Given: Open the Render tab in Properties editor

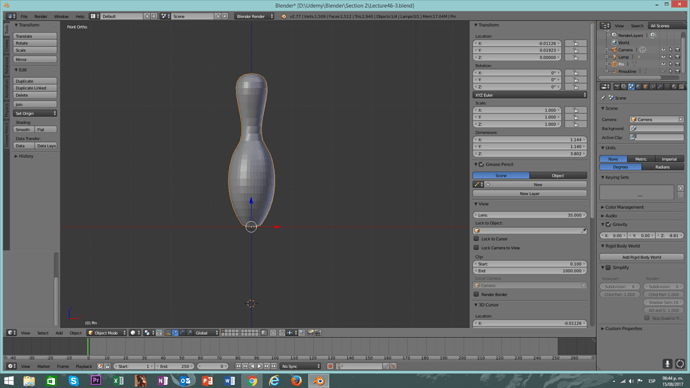Looking at the screenshot, I should (617, 87).
